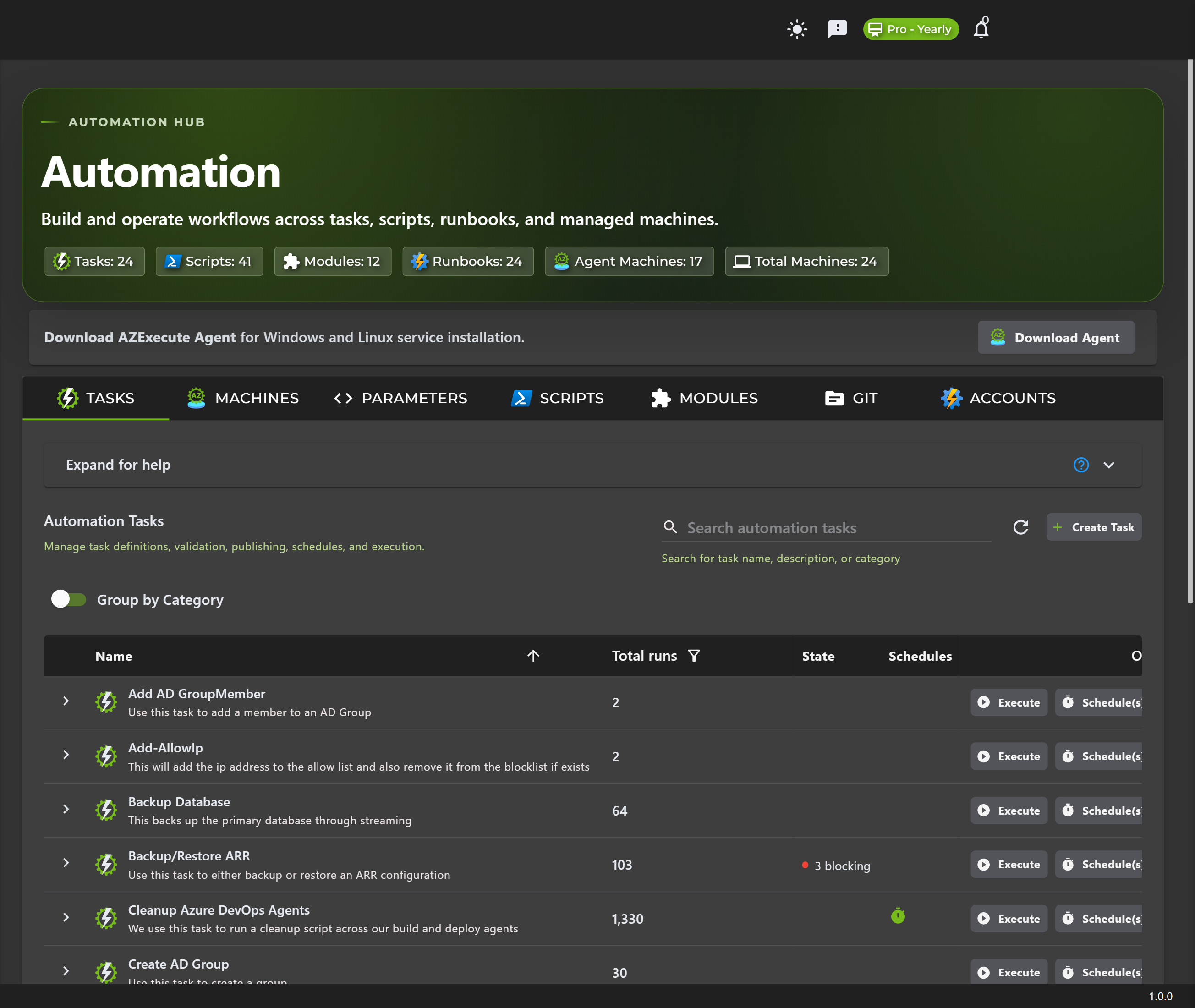
Task: Click the Total Machines: 24 chip
Action: pyautogui.click(x=806, y=262)
